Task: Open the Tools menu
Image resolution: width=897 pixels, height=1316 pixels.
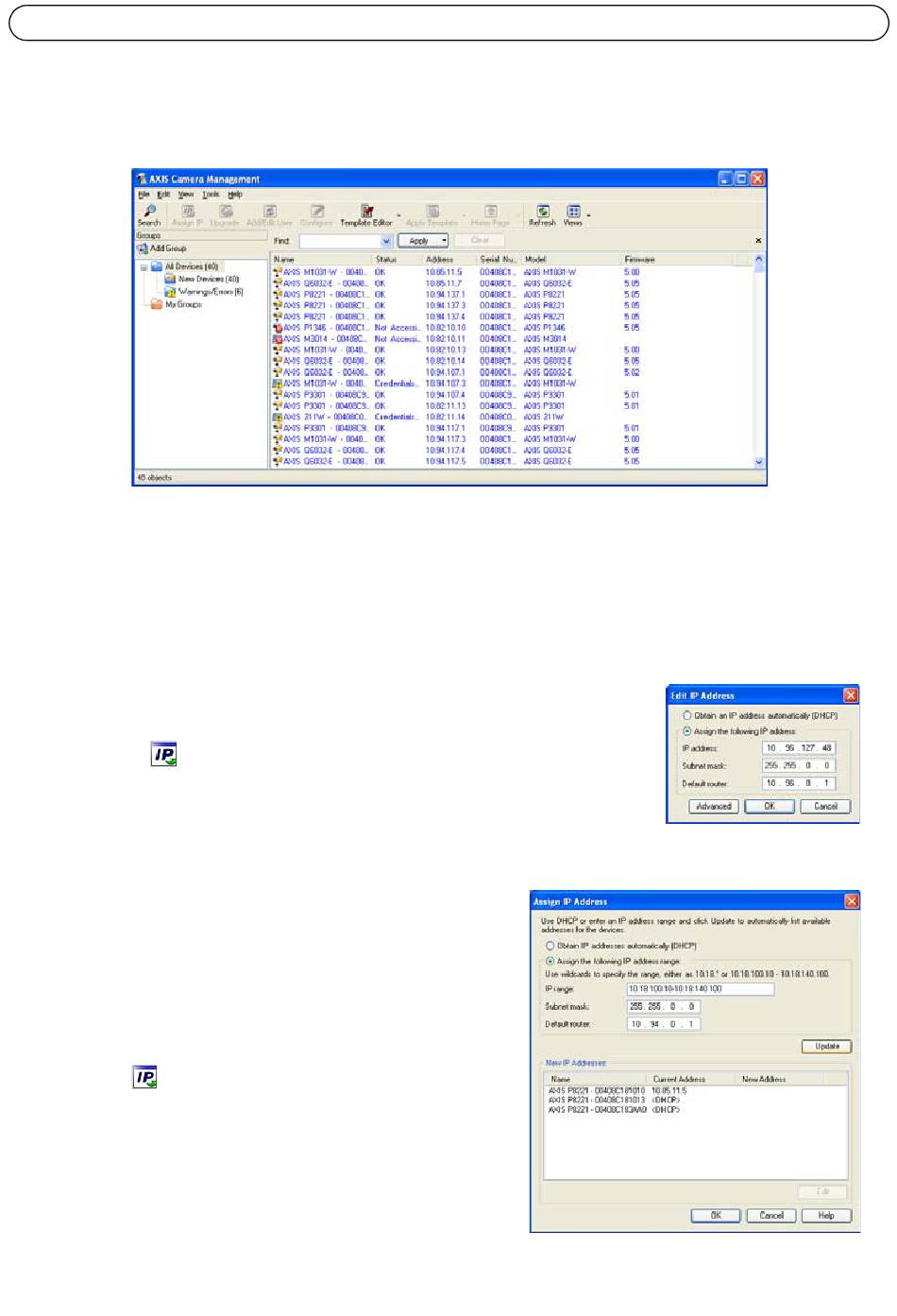Action: click(x=211, y=195)
